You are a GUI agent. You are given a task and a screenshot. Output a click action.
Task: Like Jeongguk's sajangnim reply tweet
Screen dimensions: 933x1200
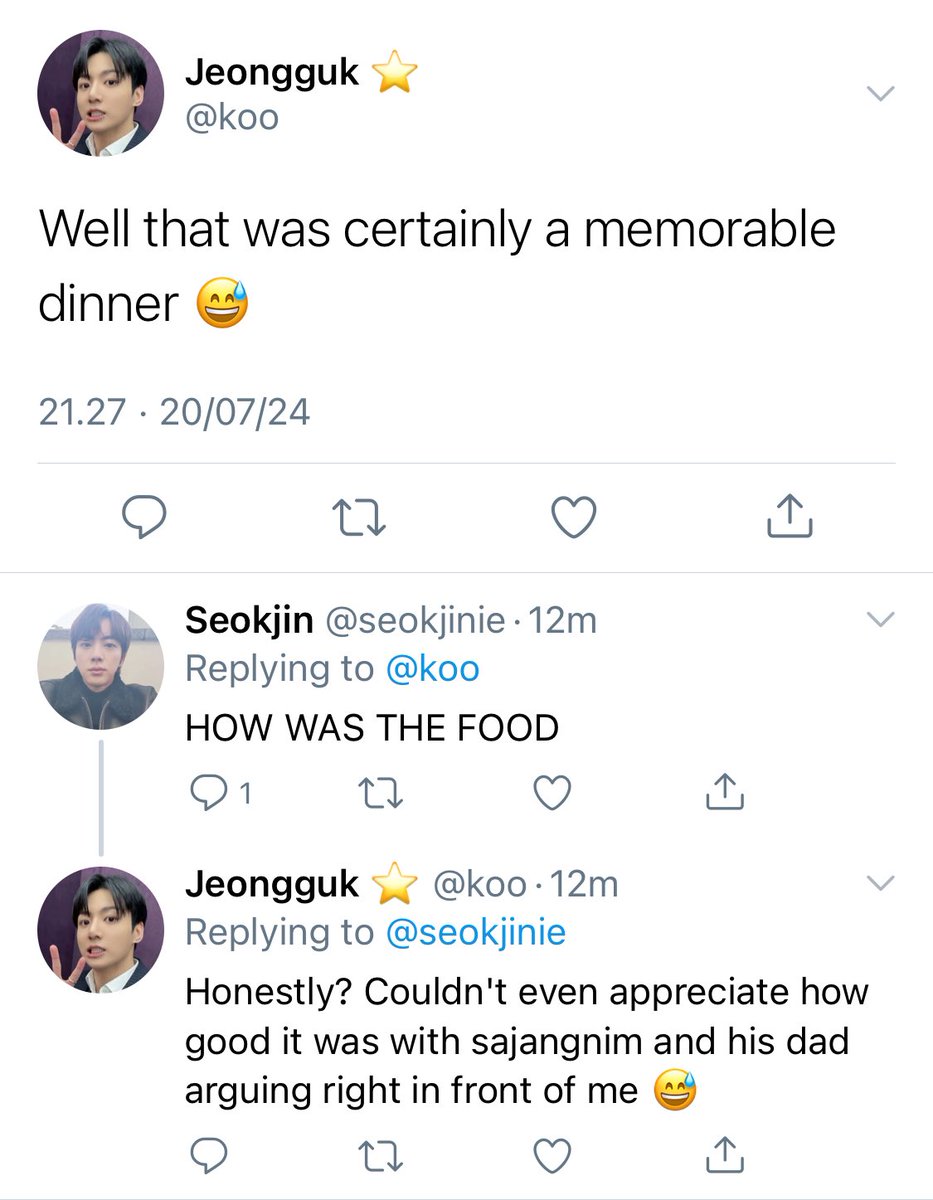[550, 1157]
